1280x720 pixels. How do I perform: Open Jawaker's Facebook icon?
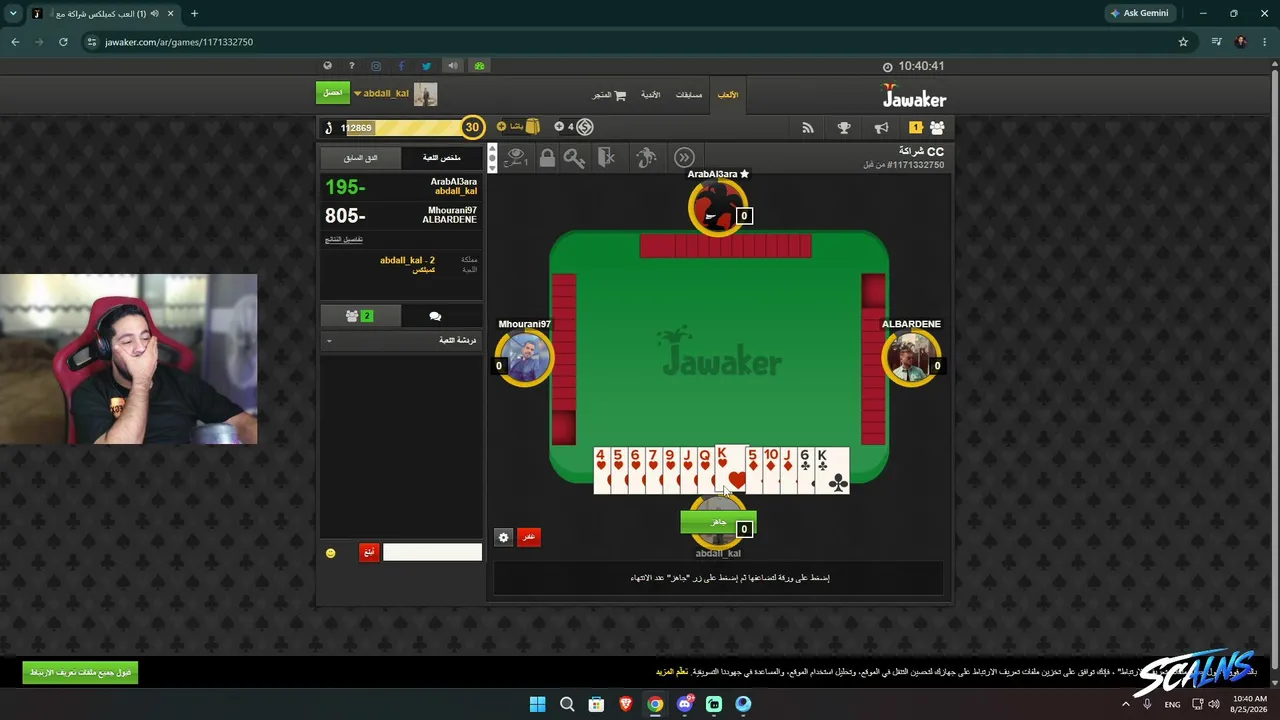coord(401,66)
